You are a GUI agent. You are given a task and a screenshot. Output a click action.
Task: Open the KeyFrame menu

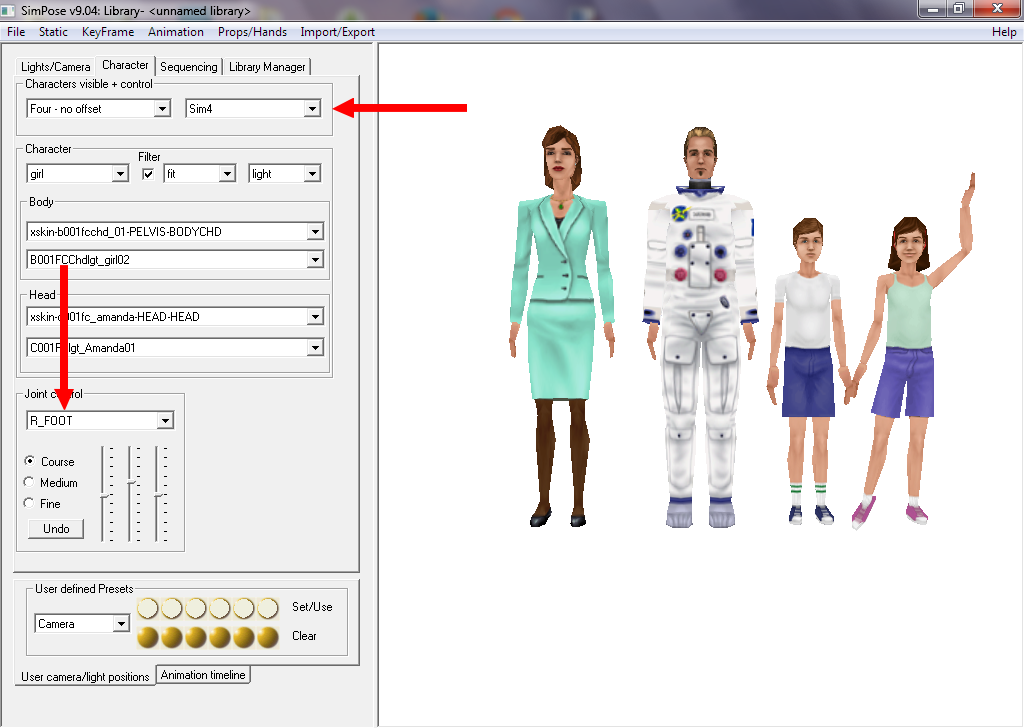[x=107, y=32]
